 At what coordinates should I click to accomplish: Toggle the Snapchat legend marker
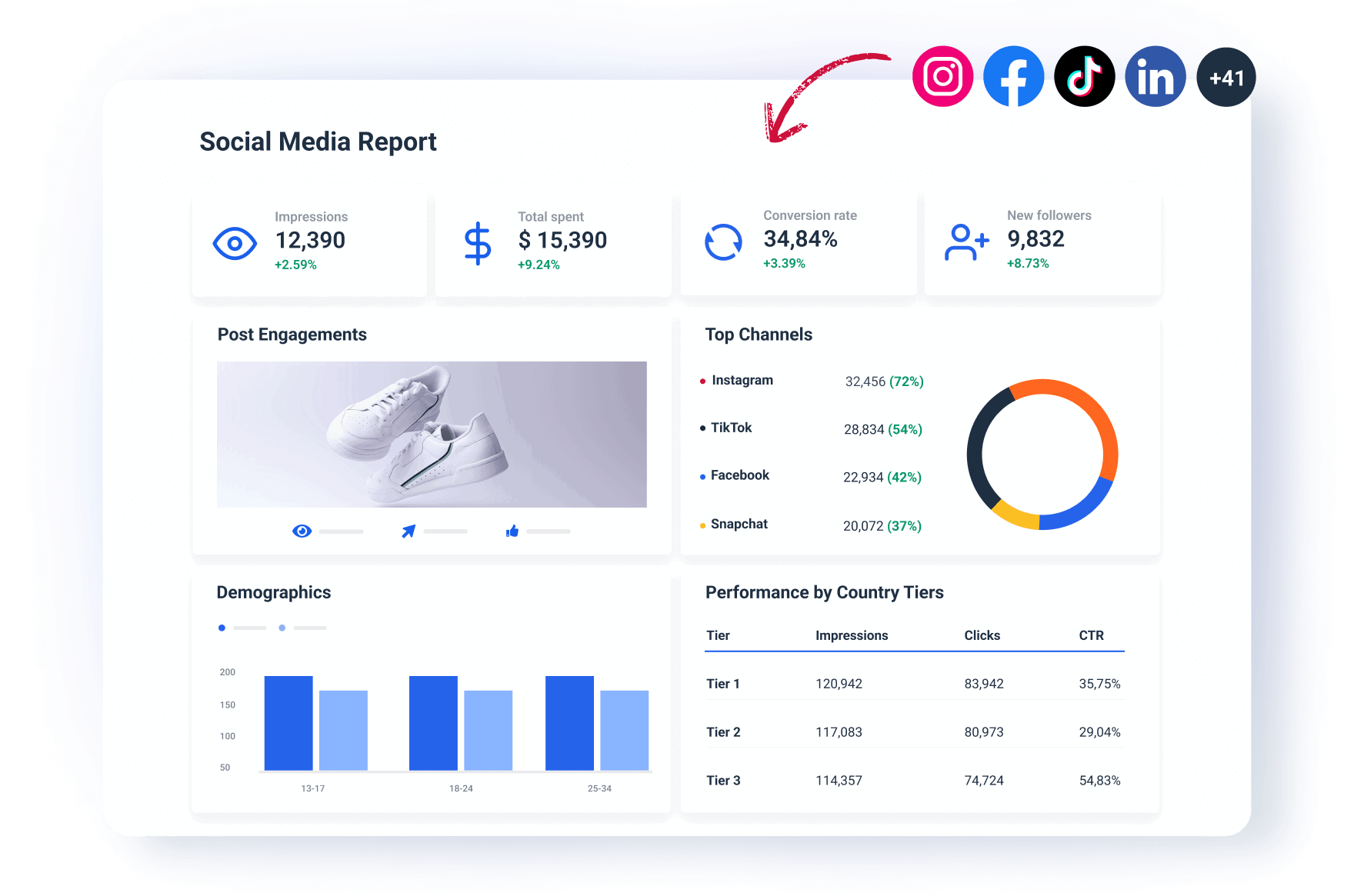702,524
